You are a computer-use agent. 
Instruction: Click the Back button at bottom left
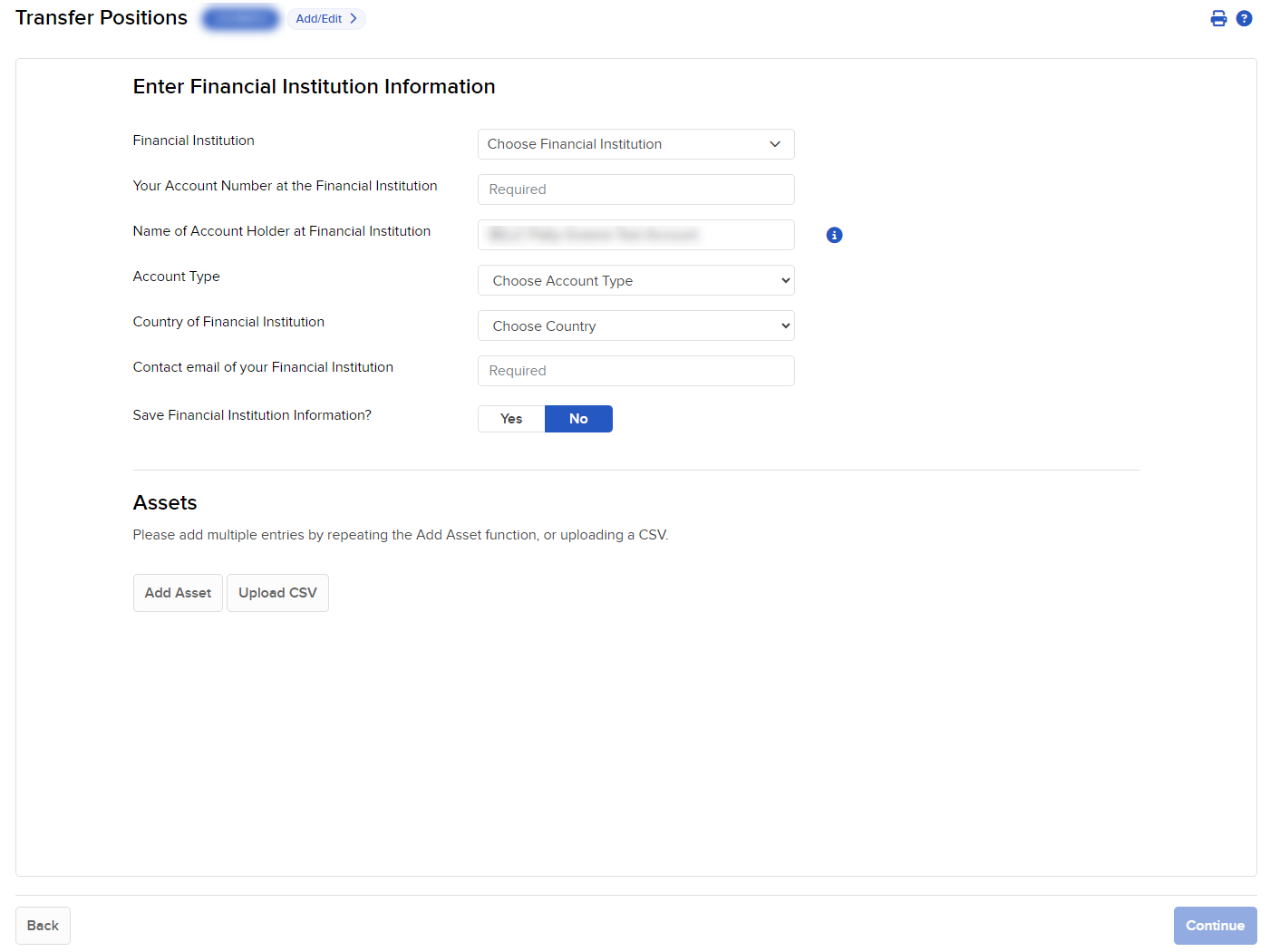43,925
